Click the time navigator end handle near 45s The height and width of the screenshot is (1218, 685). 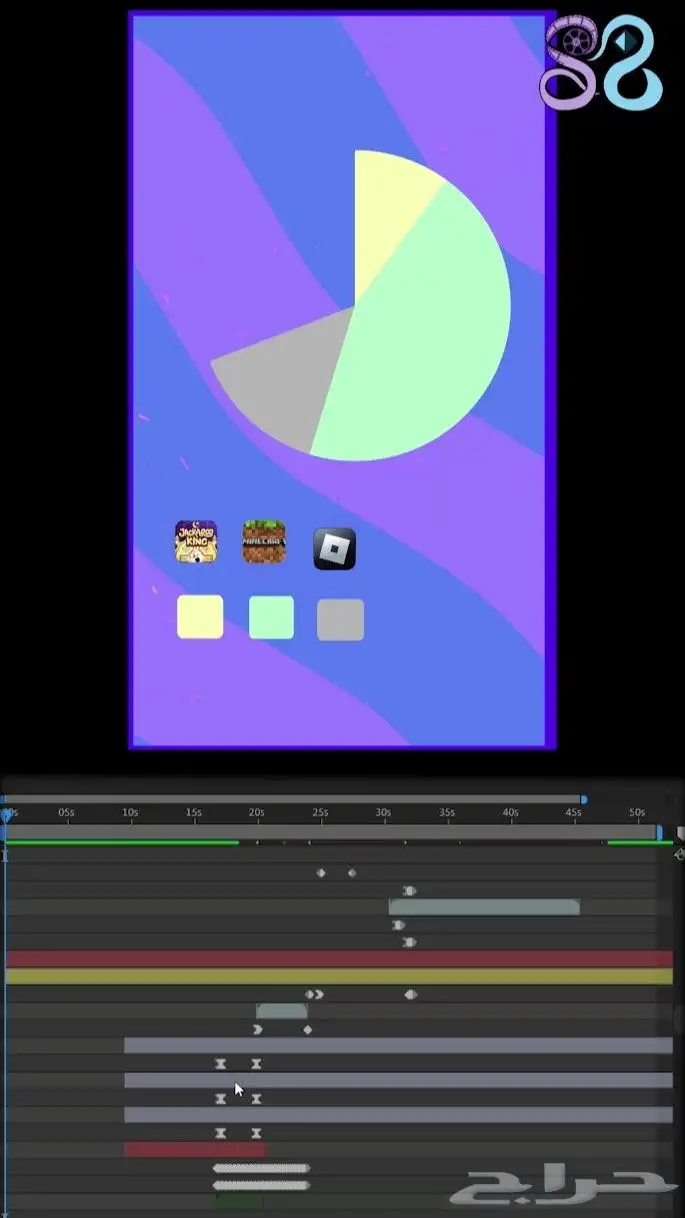pyautogui.click(x=583, y=800)
